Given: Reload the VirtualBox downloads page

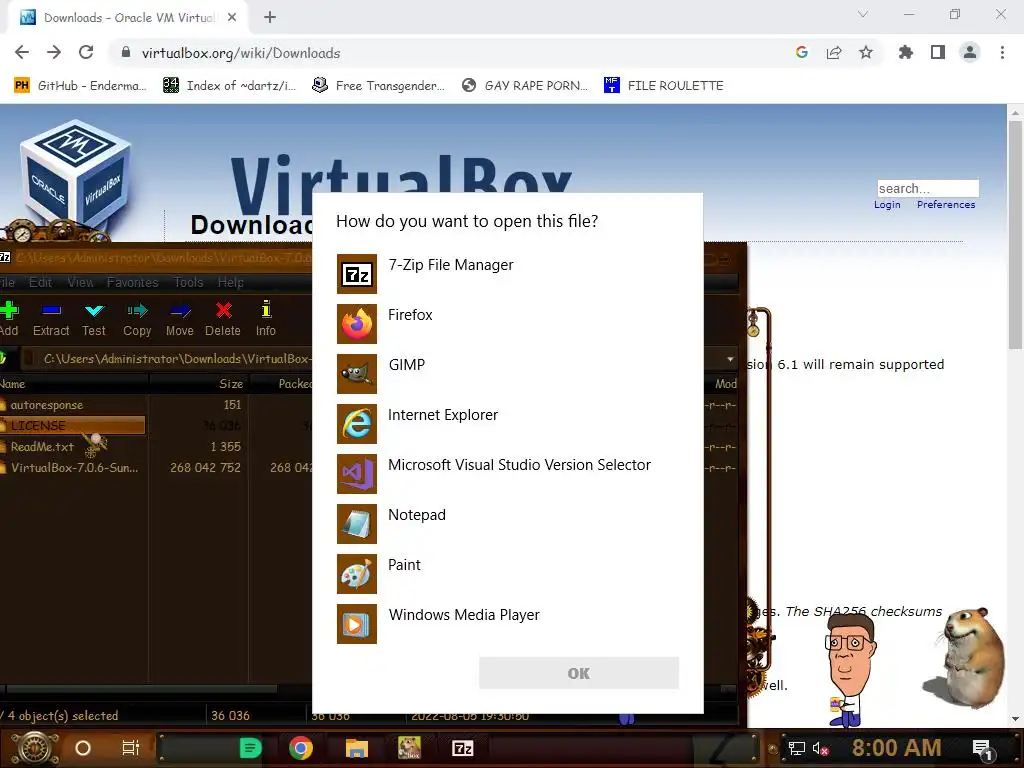Looking at the screenshot, I should [86, 52].
